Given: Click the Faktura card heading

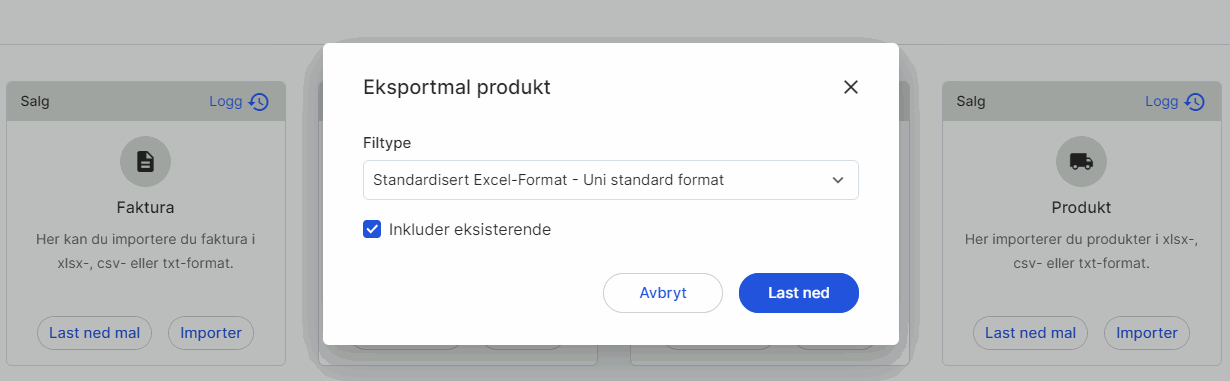Looking at the screenshot, I should click(146, 208).
